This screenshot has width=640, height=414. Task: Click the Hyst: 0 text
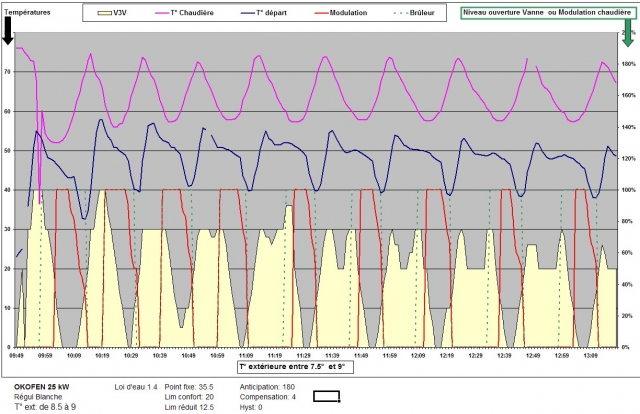252,407
